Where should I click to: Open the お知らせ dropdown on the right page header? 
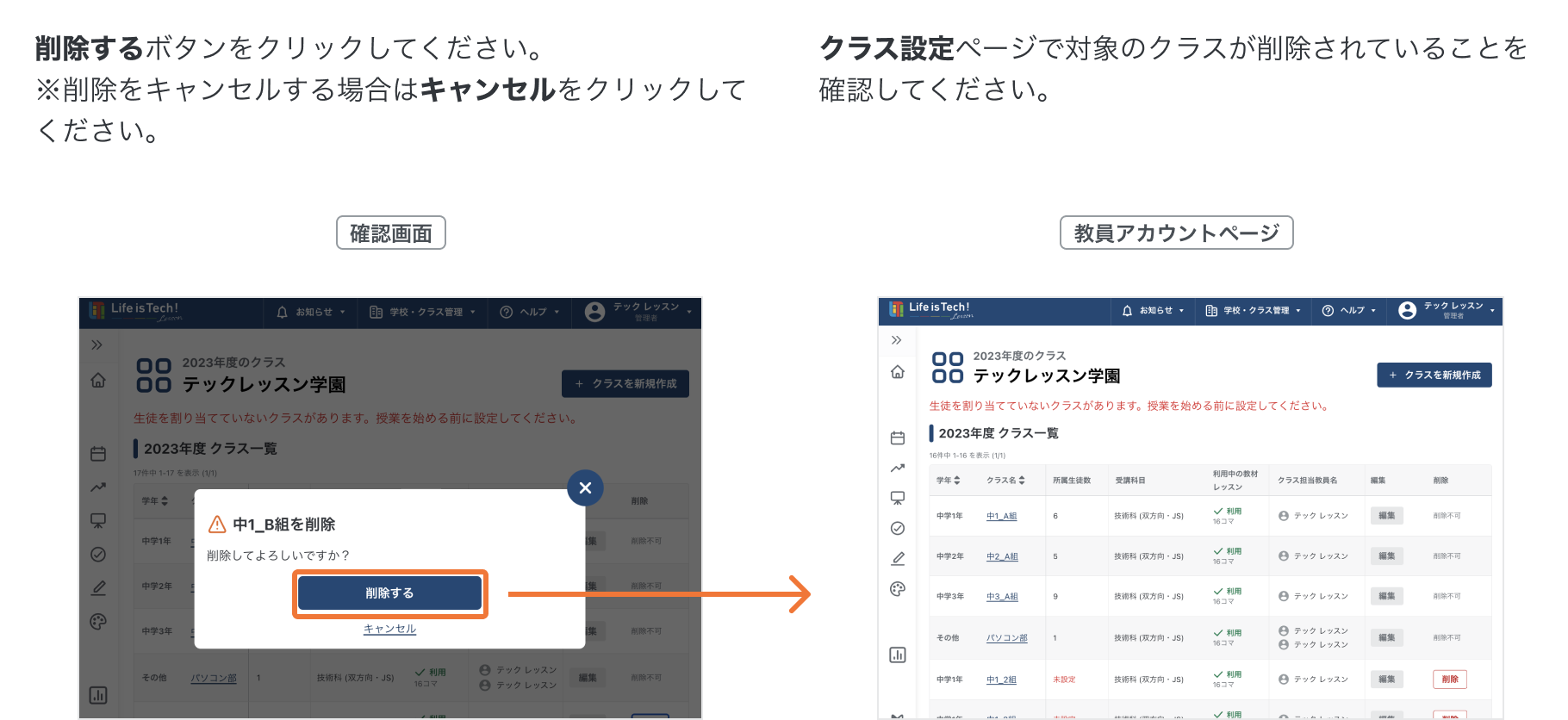coord(1153,311)
